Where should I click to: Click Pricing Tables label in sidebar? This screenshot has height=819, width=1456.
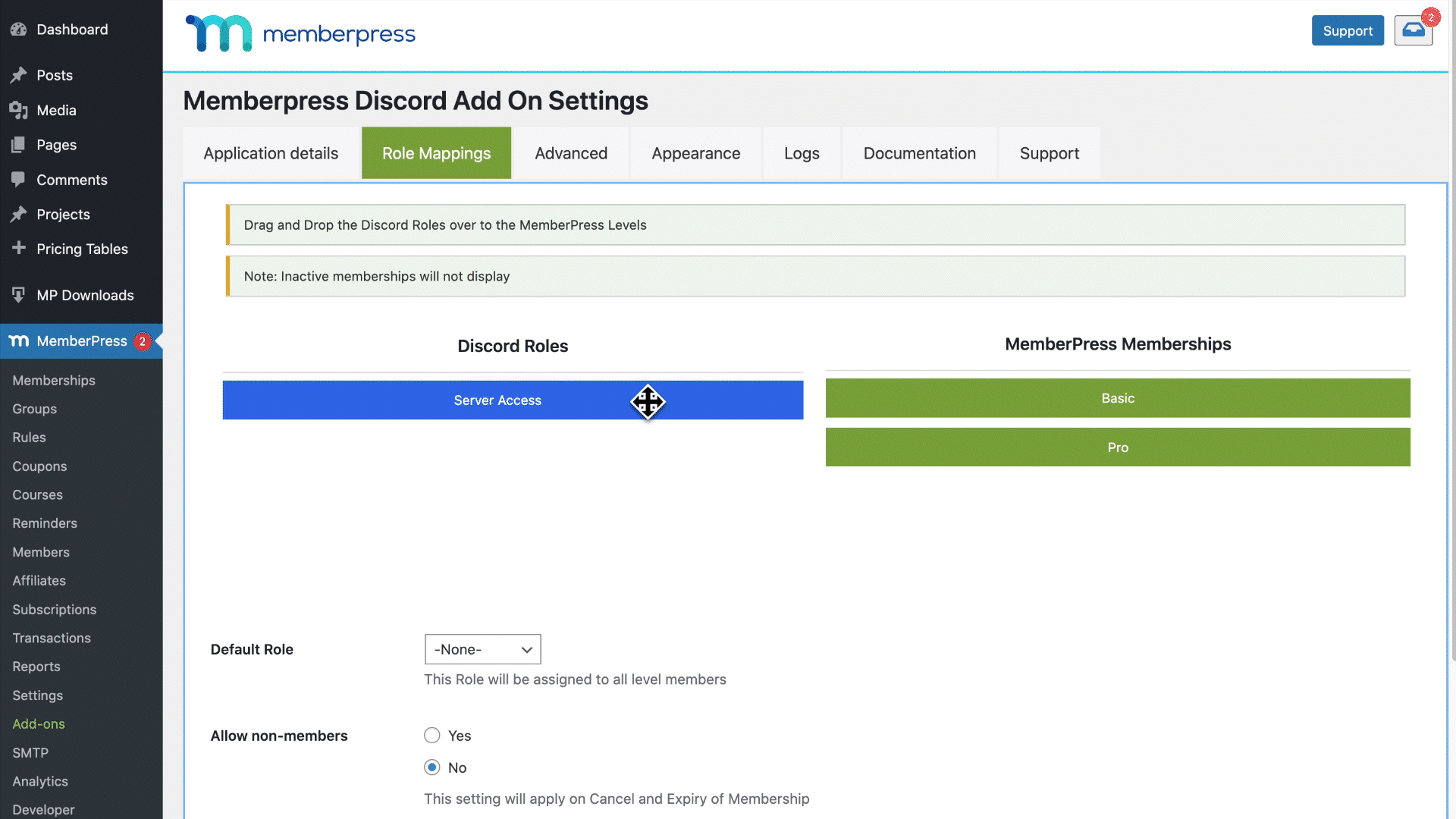(x=82, y=249)
